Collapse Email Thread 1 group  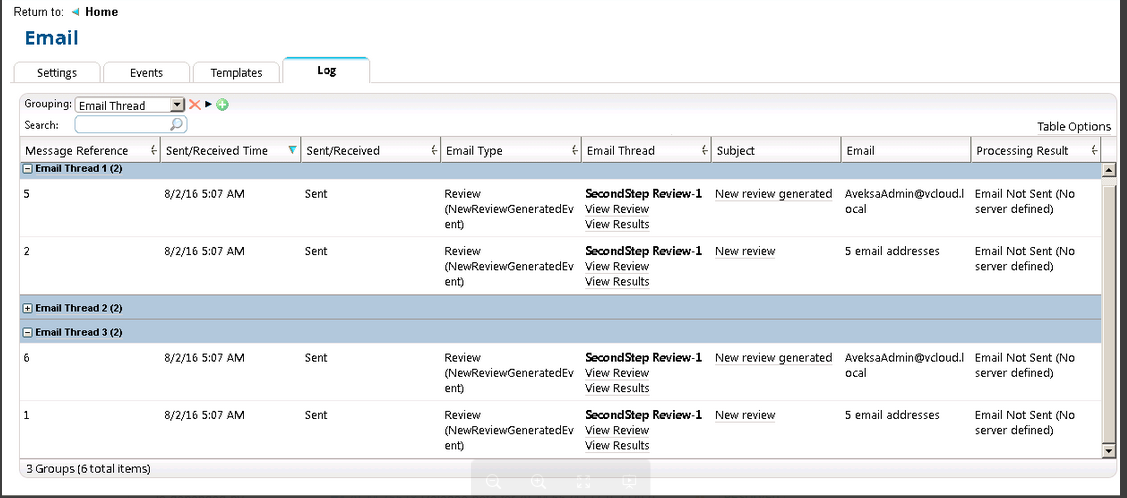[27, 169]
